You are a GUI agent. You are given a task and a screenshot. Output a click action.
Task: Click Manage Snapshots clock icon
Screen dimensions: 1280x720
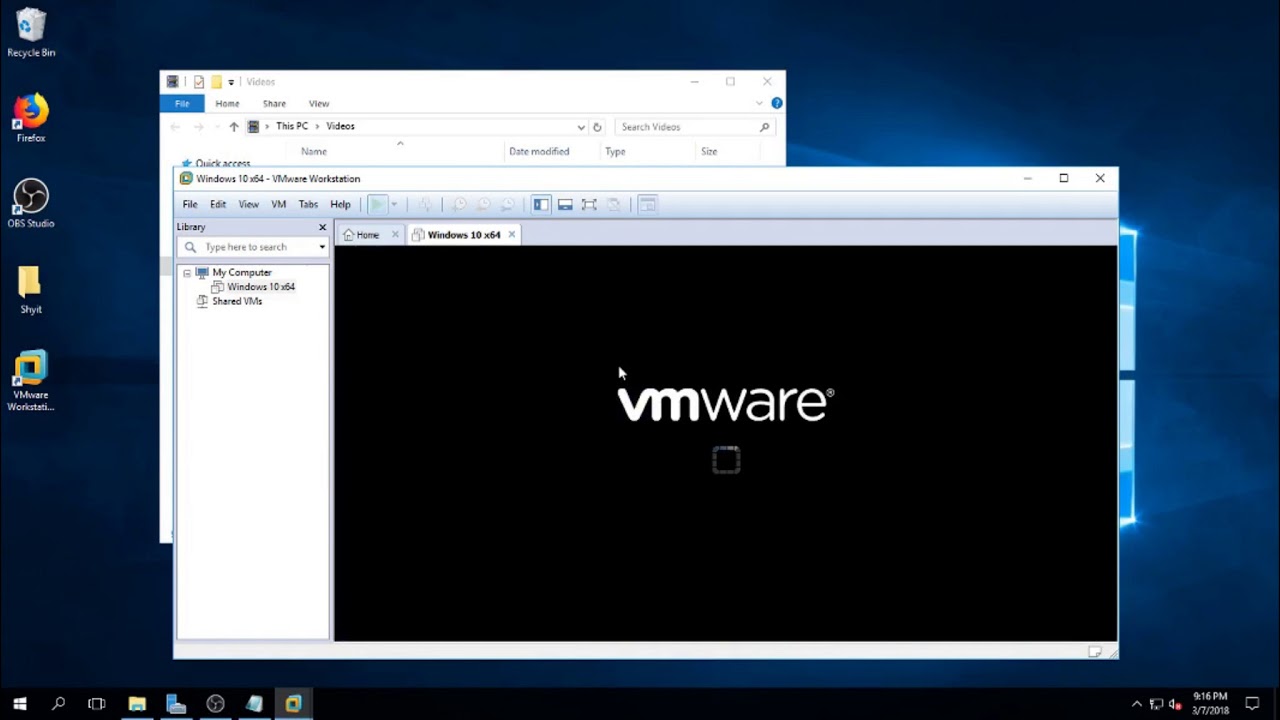[x=507, y=204]
